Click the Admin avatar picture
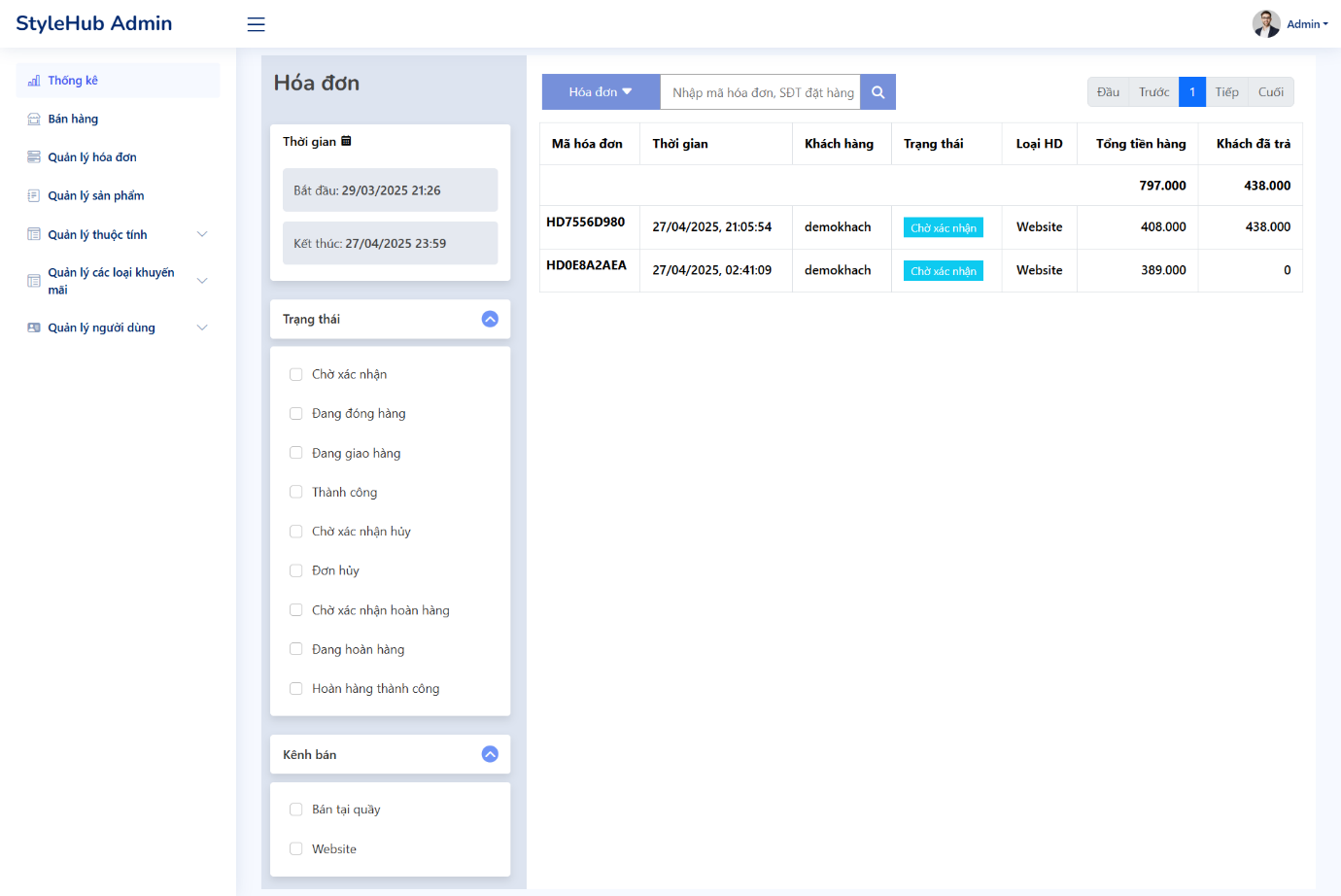This screenshot has width=1341, height=896. tap(1266, 23)
